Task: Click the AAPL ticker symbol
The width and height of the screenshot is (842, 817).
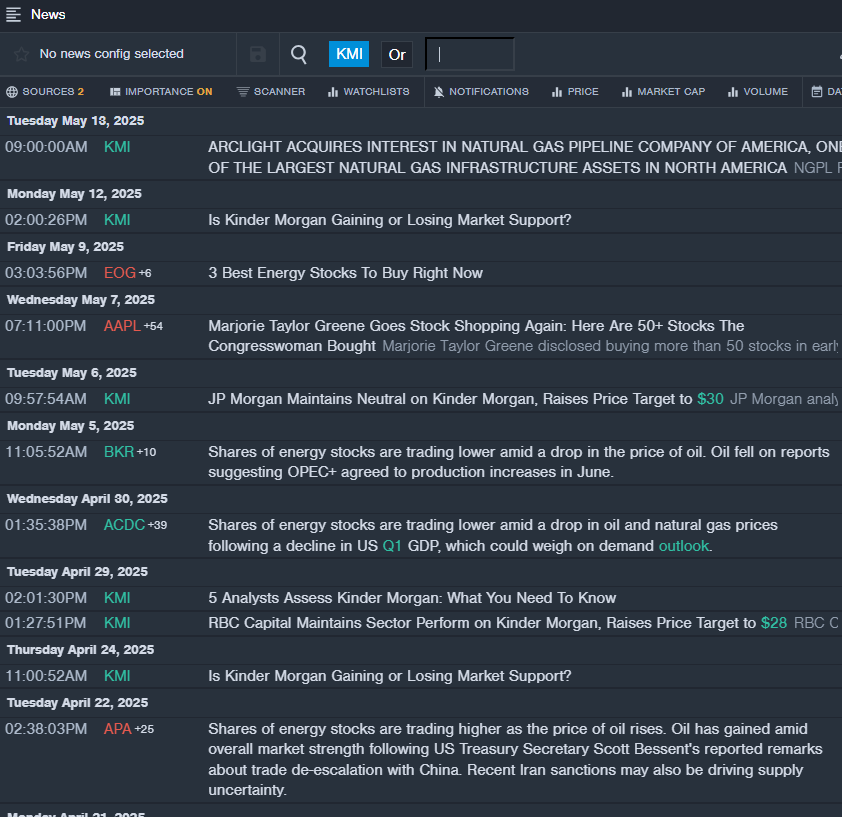Action: (122, 326)
